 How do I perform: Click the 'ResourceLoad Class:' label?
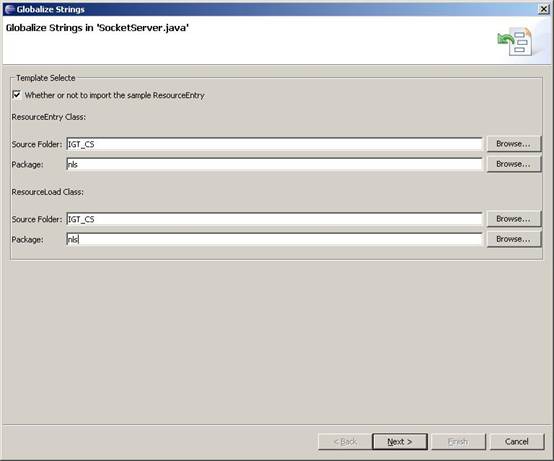pyautogui.click(x=48, y=192)
